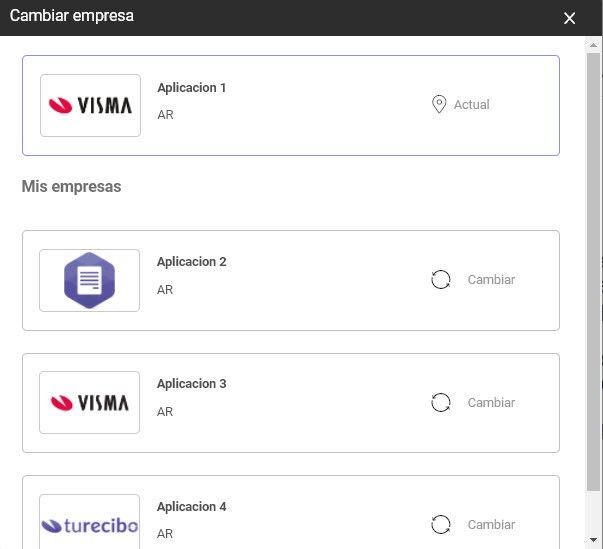This screenshot has height=549, width=603.
Task: Click the turecibo logo of Aplicacion 4
Action: click(90, 525)
